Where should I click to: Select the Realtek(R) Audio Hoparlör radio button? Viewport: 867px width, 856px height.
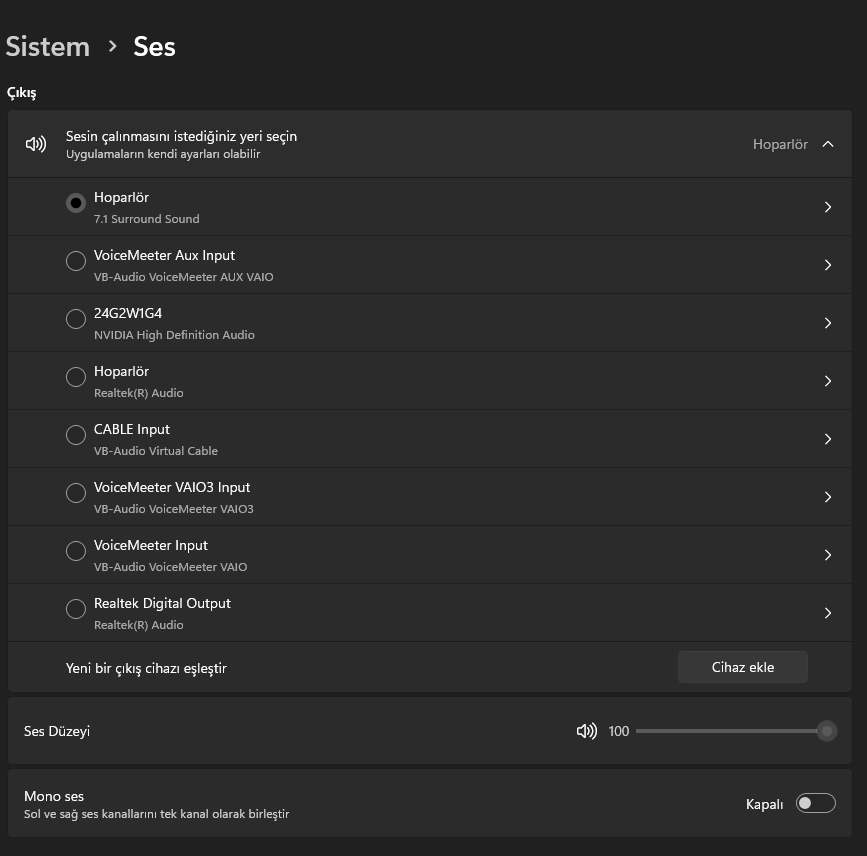[x=75, y=377]
